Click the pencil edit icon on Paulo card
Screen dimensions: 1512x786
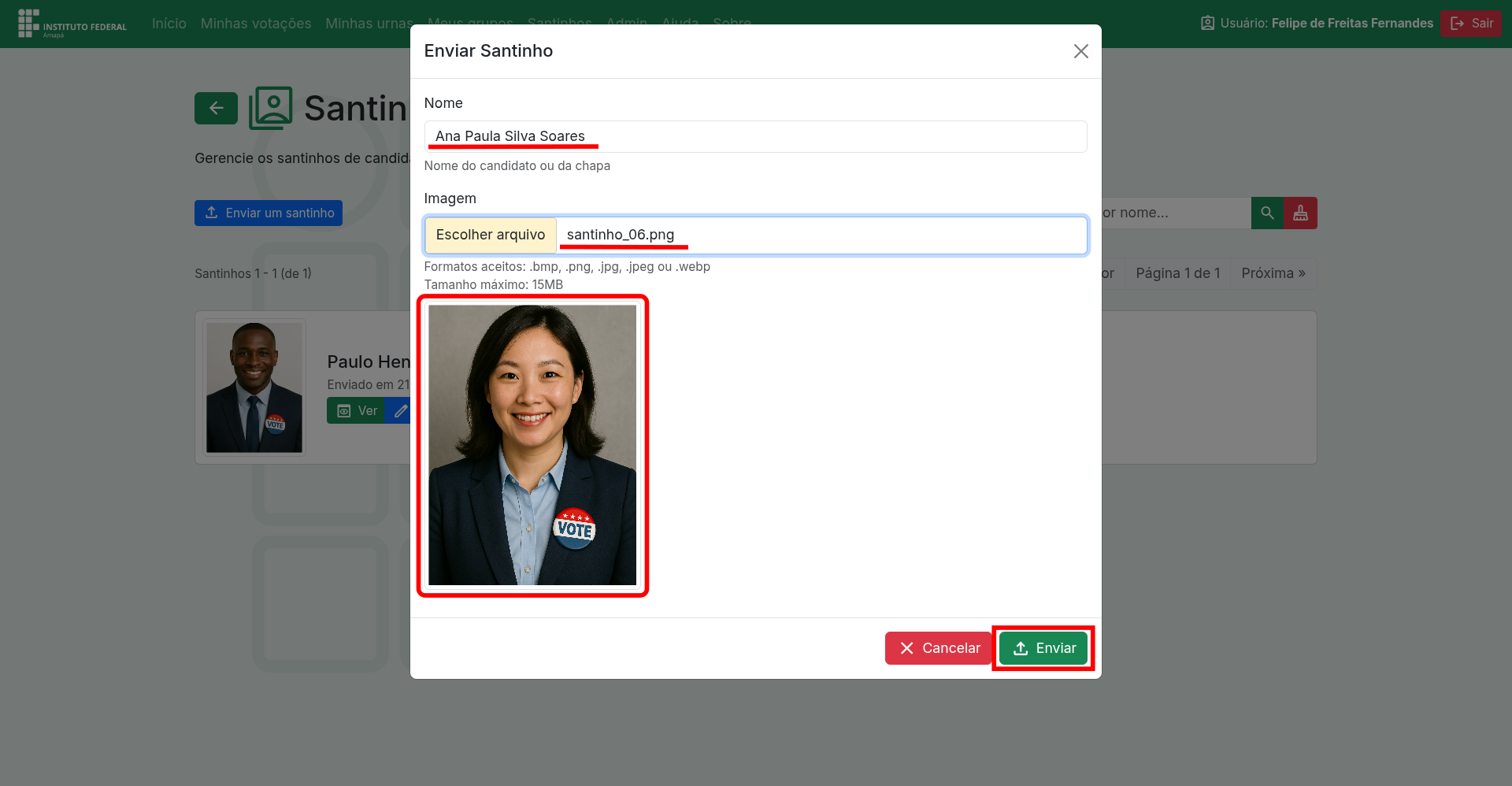tap(400, 411)
